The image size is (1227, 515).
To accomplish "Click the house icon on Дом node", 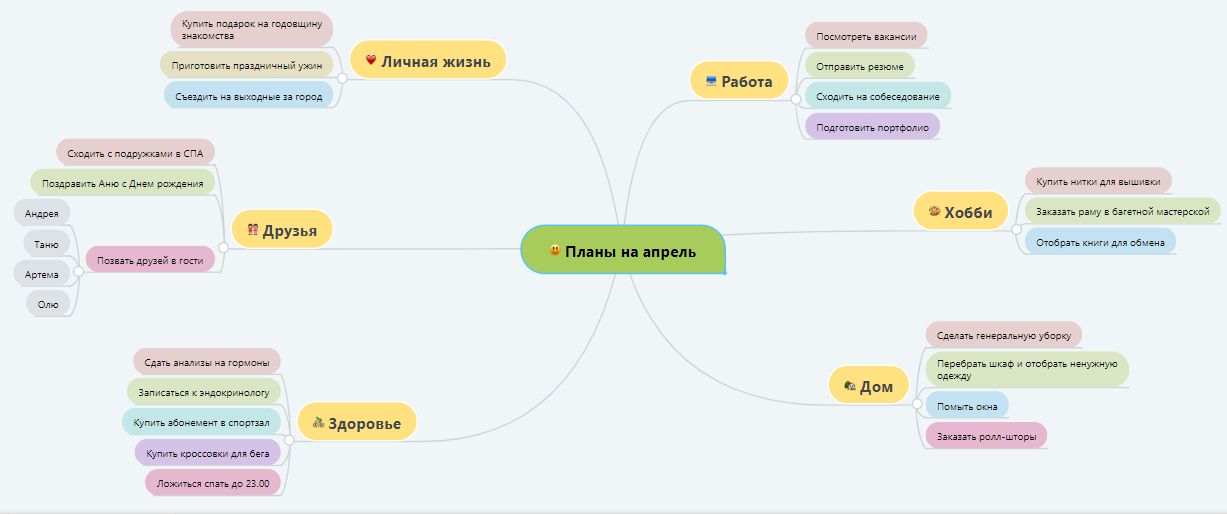I will point(849,386).
